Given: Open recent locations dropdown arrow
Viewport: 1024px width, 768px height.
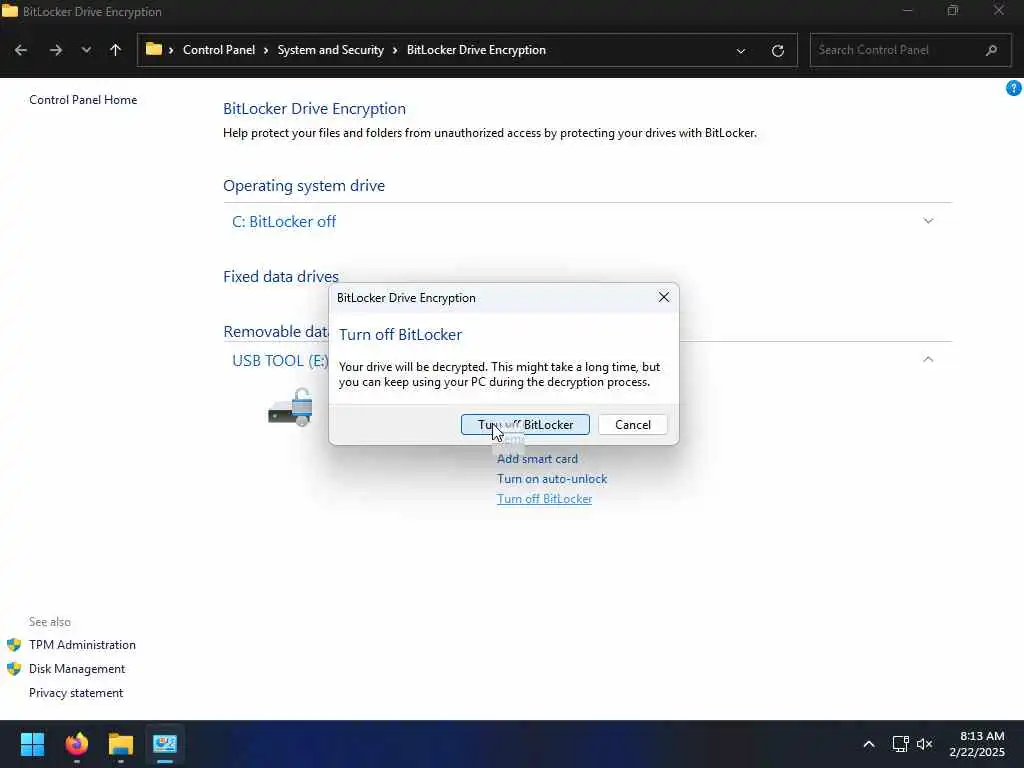Looking at the screenshot, I should coord(86,50).
